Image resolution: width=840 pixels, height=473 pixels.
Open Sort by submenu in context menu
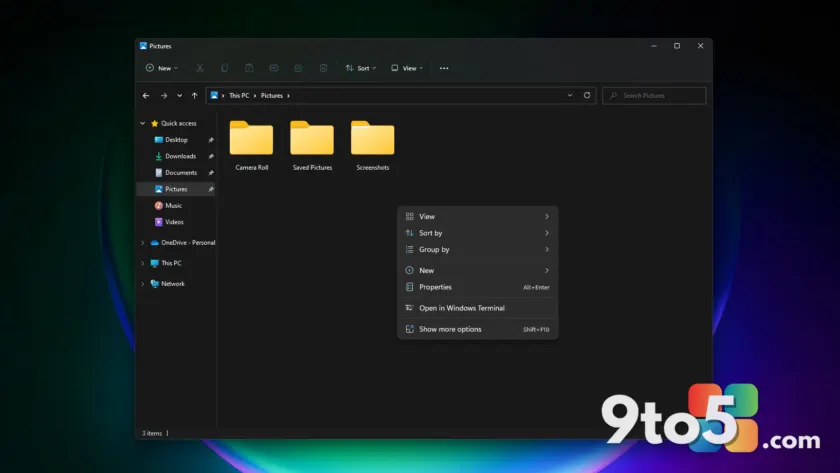point(477,233)
